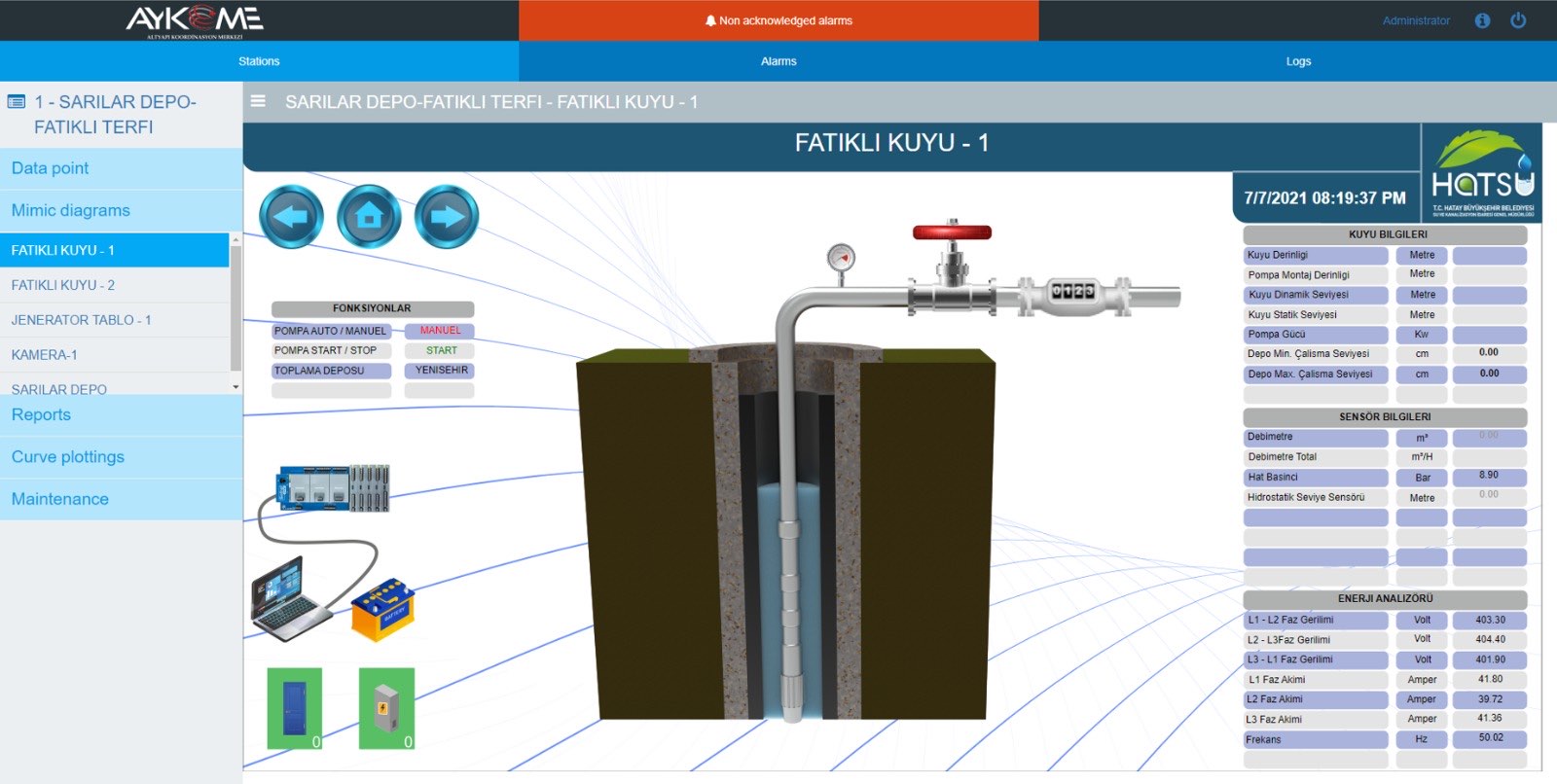
Task: Click the Depo Max. Çalisma Seviyesi value field
Action: (1489, 374)
